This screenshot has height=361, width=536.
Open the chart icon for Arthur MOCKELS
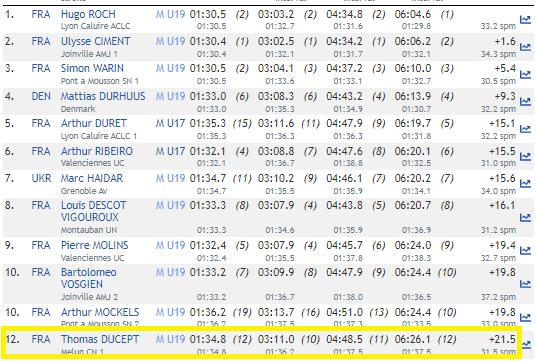tap(525, 318)
